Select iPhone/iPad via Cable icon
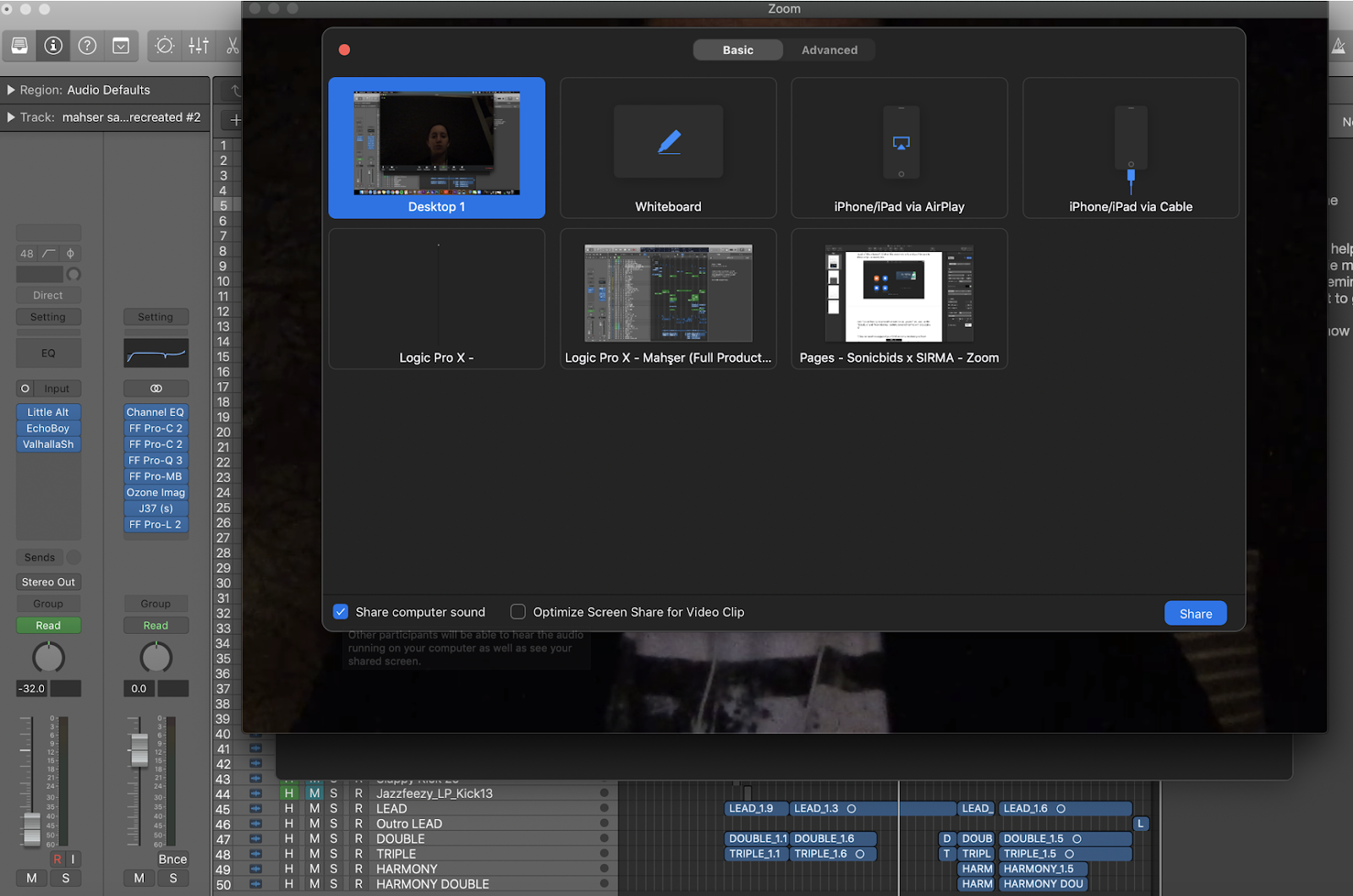 1131,148
